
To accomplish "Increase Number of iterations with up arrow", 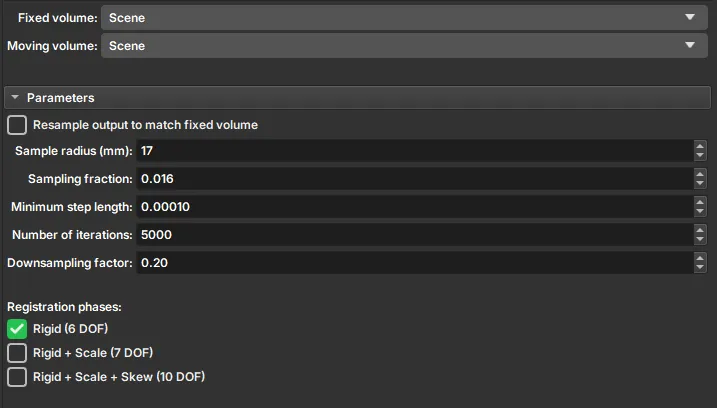I will pos(700,229).
